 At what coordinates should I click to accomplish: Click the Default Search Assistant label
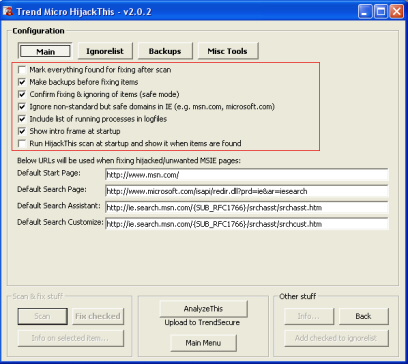(x=59, y=206)
